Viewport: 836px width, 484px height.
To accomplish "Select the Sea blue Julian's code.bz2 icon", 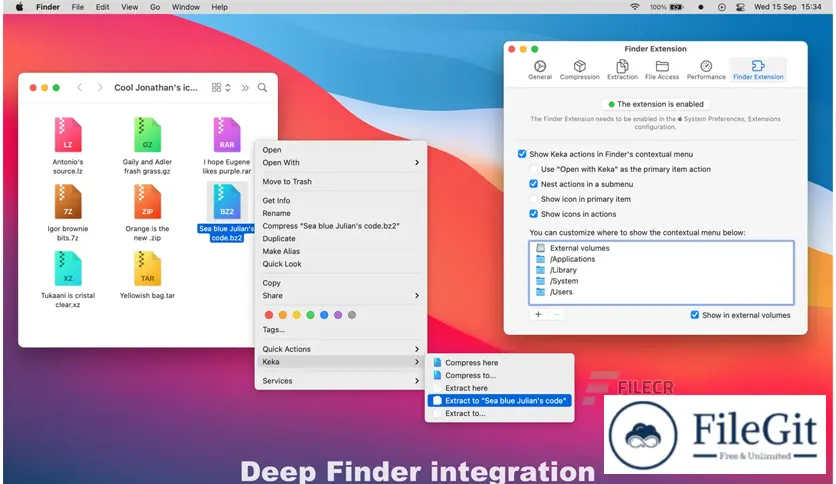I will [x=227, y=201].
